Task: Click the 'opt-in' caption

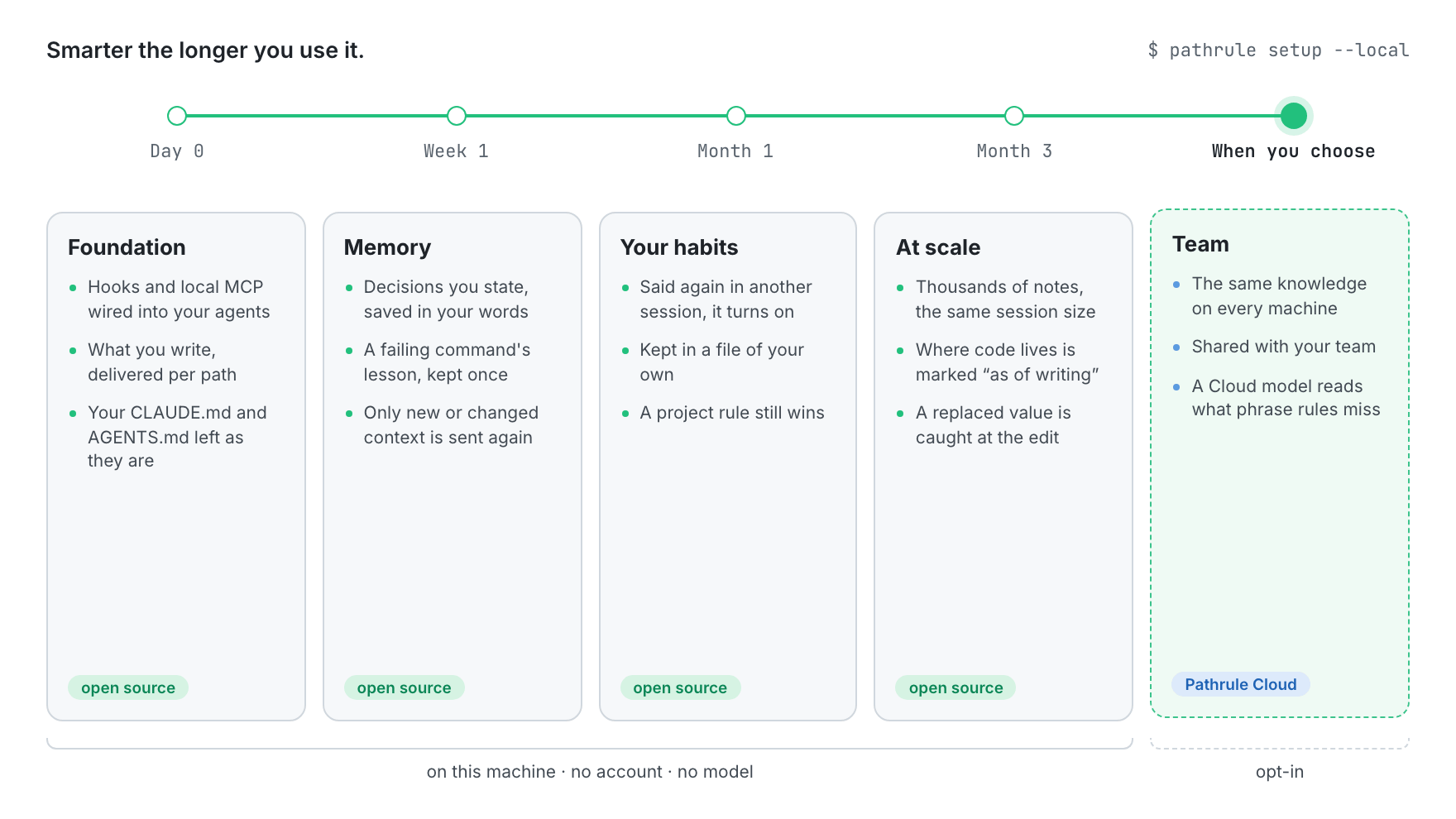Action: pyautogui.click(x=1280, y=772)
